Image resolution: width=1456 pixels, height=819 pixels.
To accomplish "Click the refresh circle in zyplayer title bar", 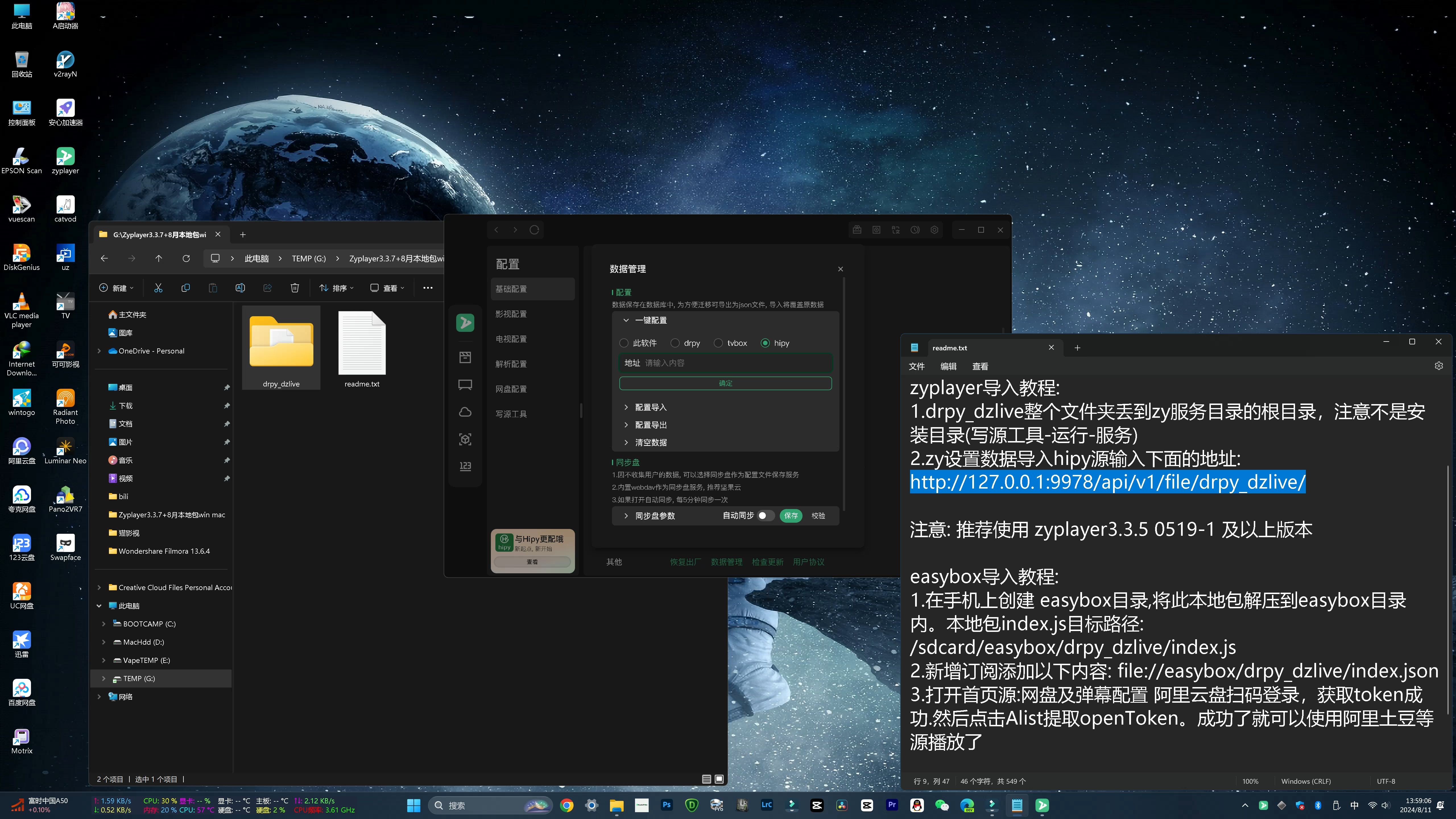I will tap(534, 230).
